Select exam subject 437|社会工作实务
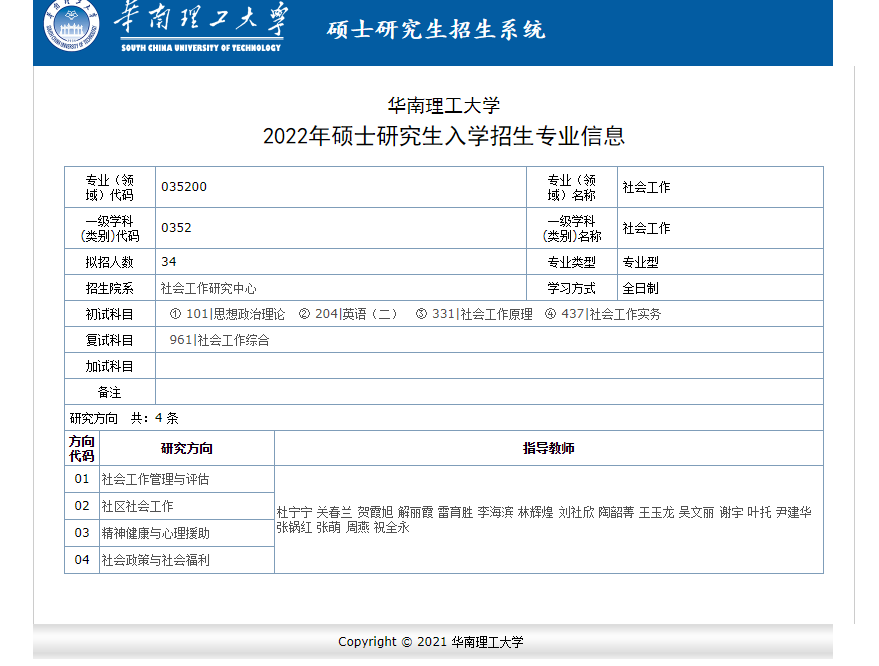Screen dimensions: 879x666 [x=611, y=314]
